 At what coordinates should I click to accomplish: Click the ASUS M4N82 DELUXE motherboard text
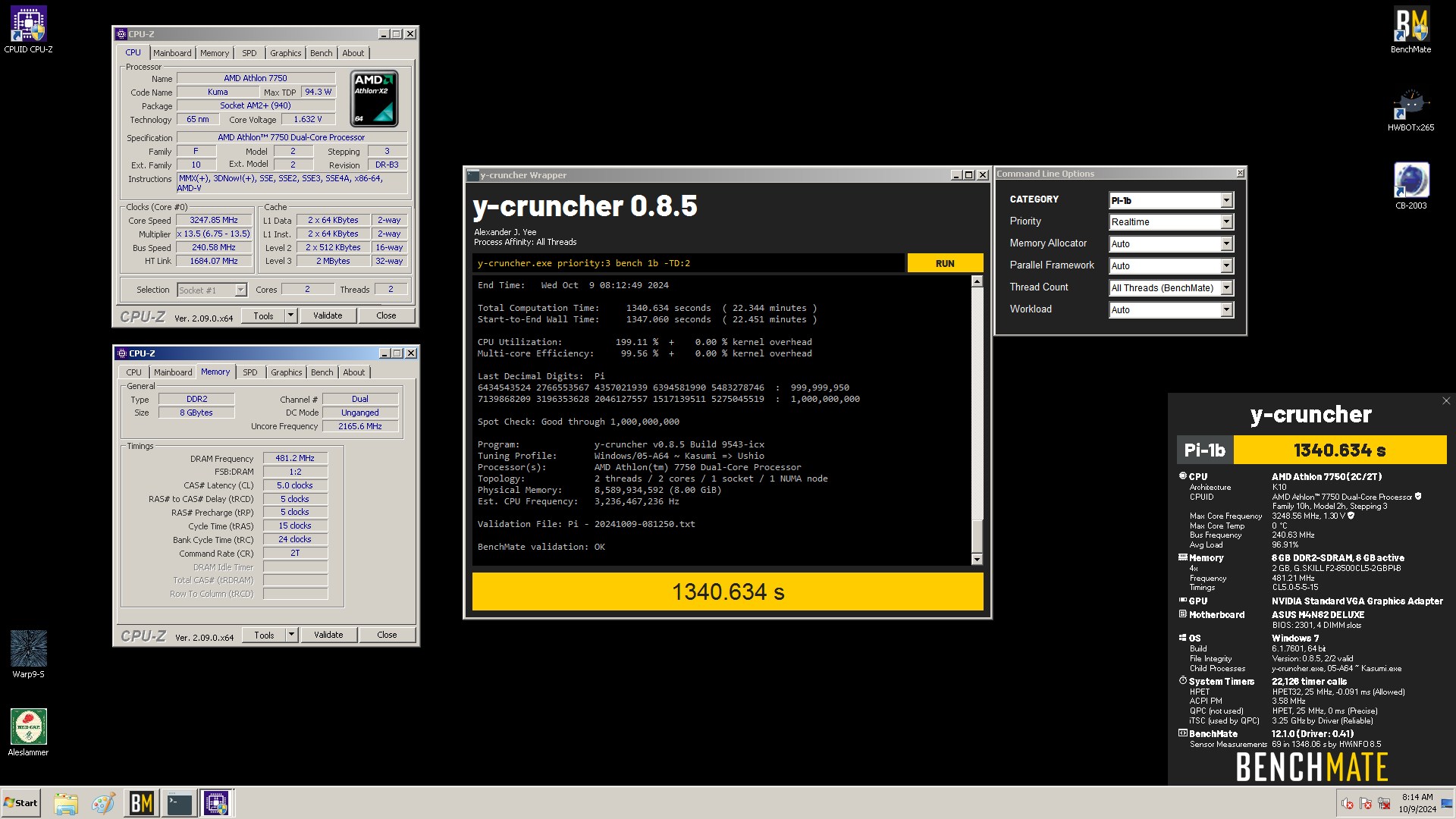coord(1318,615)
